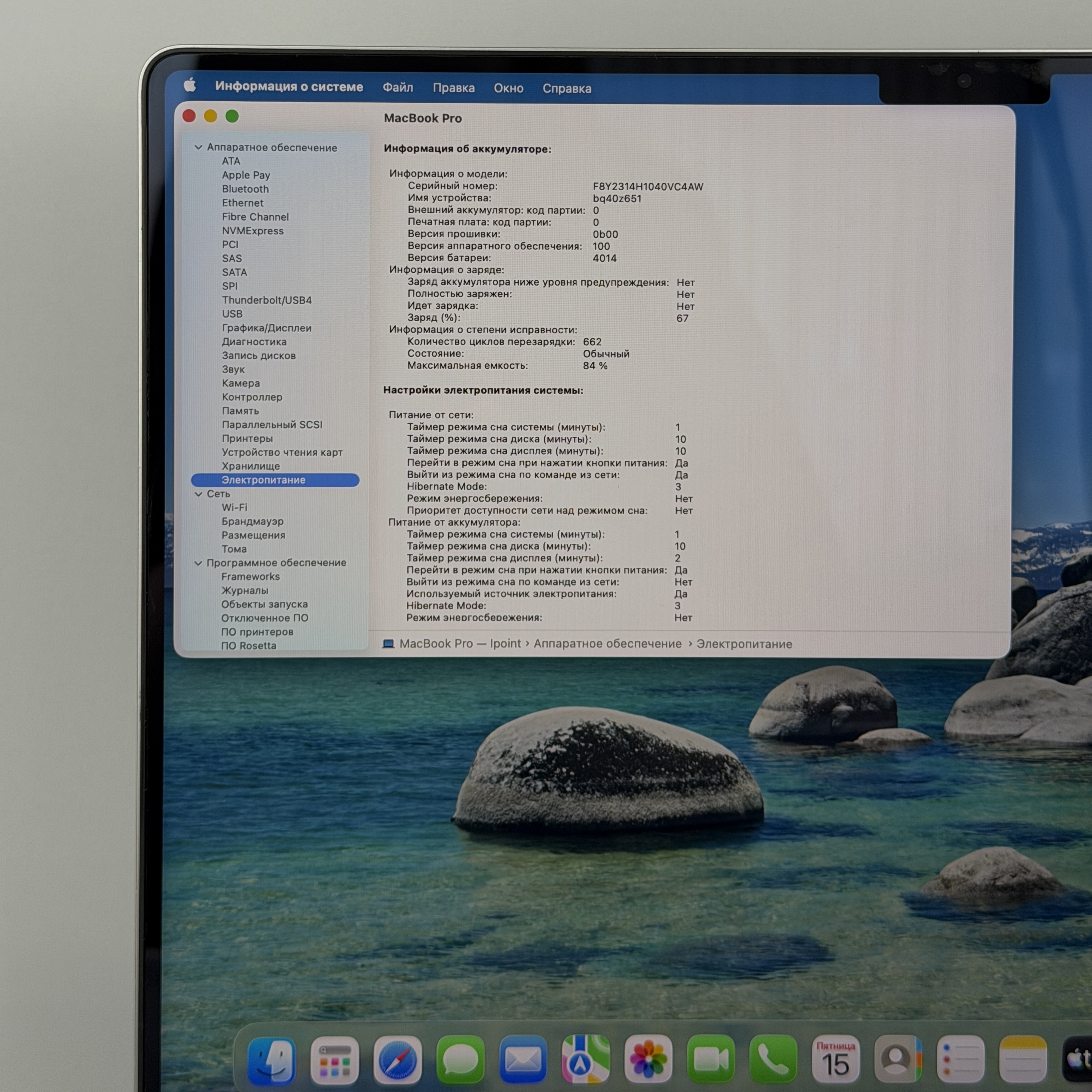Select Apple Pay in the sidebar
This screenshot has width=1092, height=1092.
click(x=246, y=175)
